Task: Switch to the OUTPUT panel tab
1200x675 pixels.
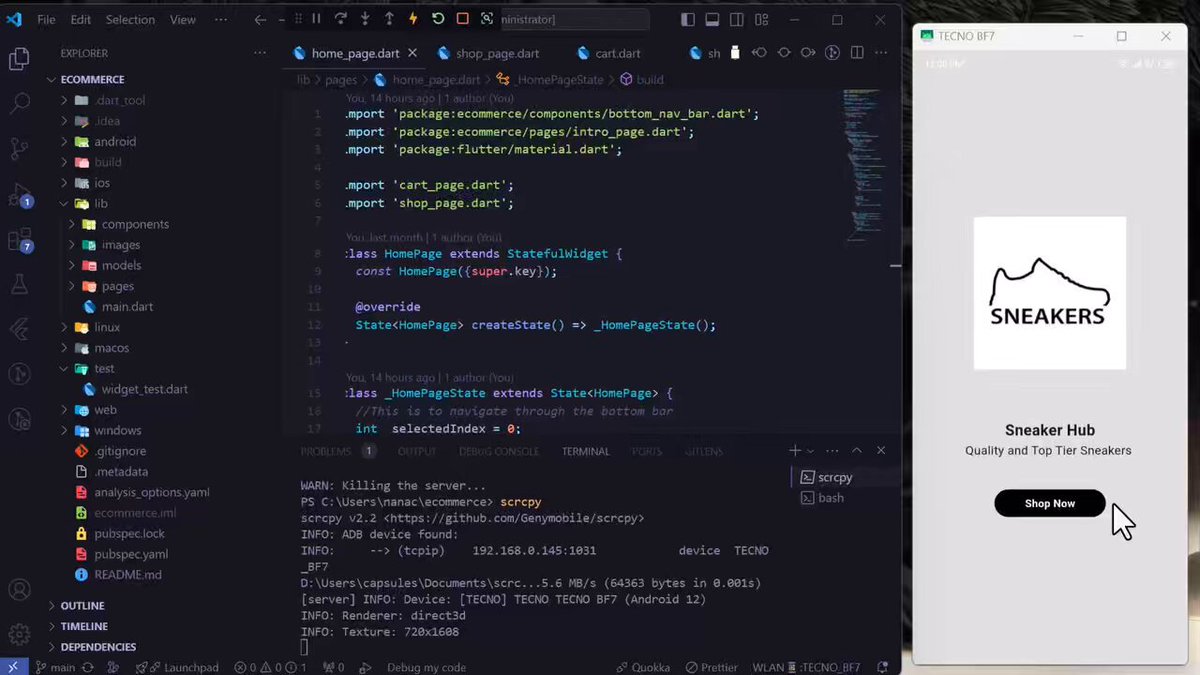Action: tap(417, 451)
